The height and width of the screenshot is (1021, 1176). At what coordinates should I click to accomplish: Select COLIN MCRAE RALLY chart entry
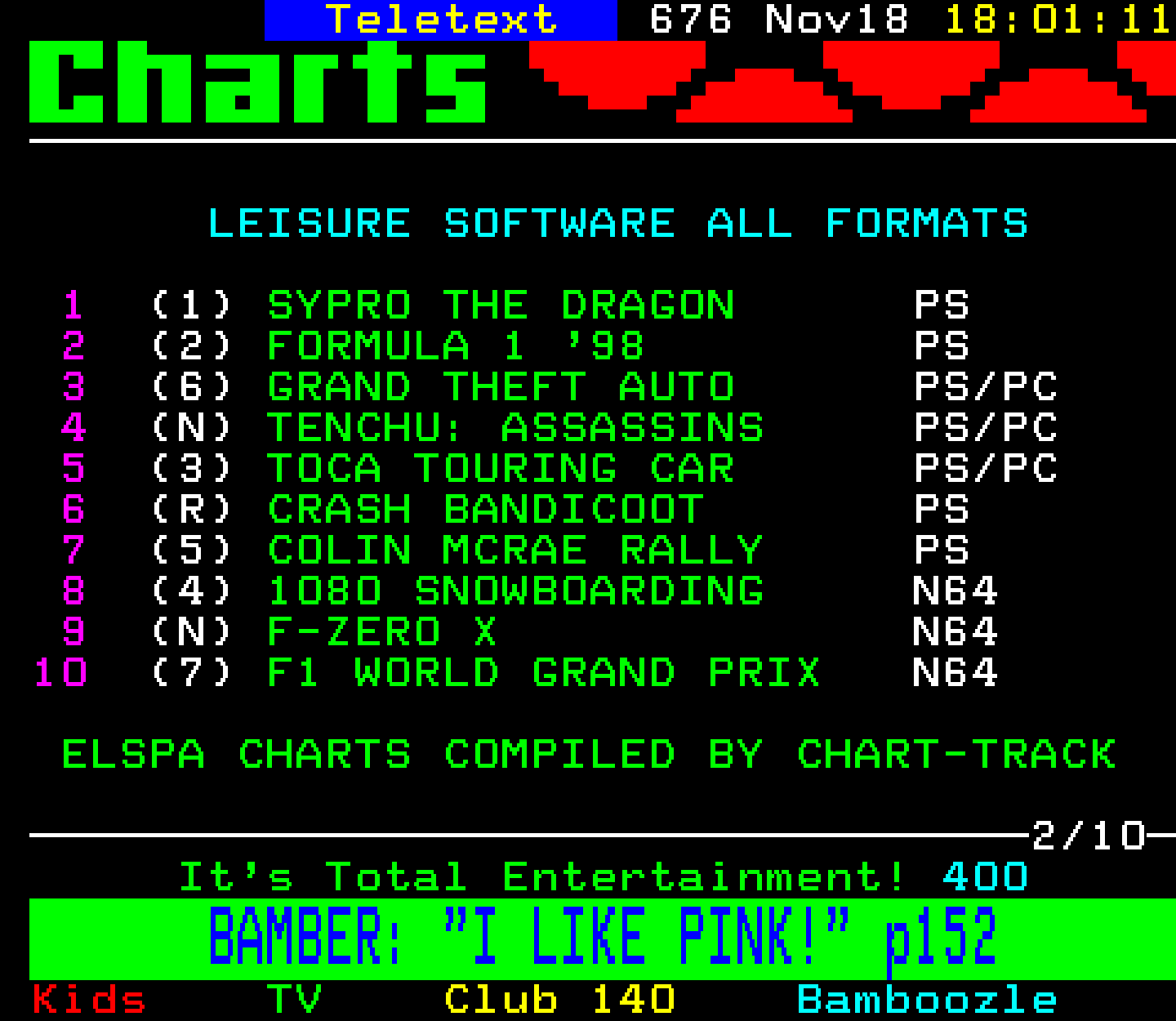(516, 551)
